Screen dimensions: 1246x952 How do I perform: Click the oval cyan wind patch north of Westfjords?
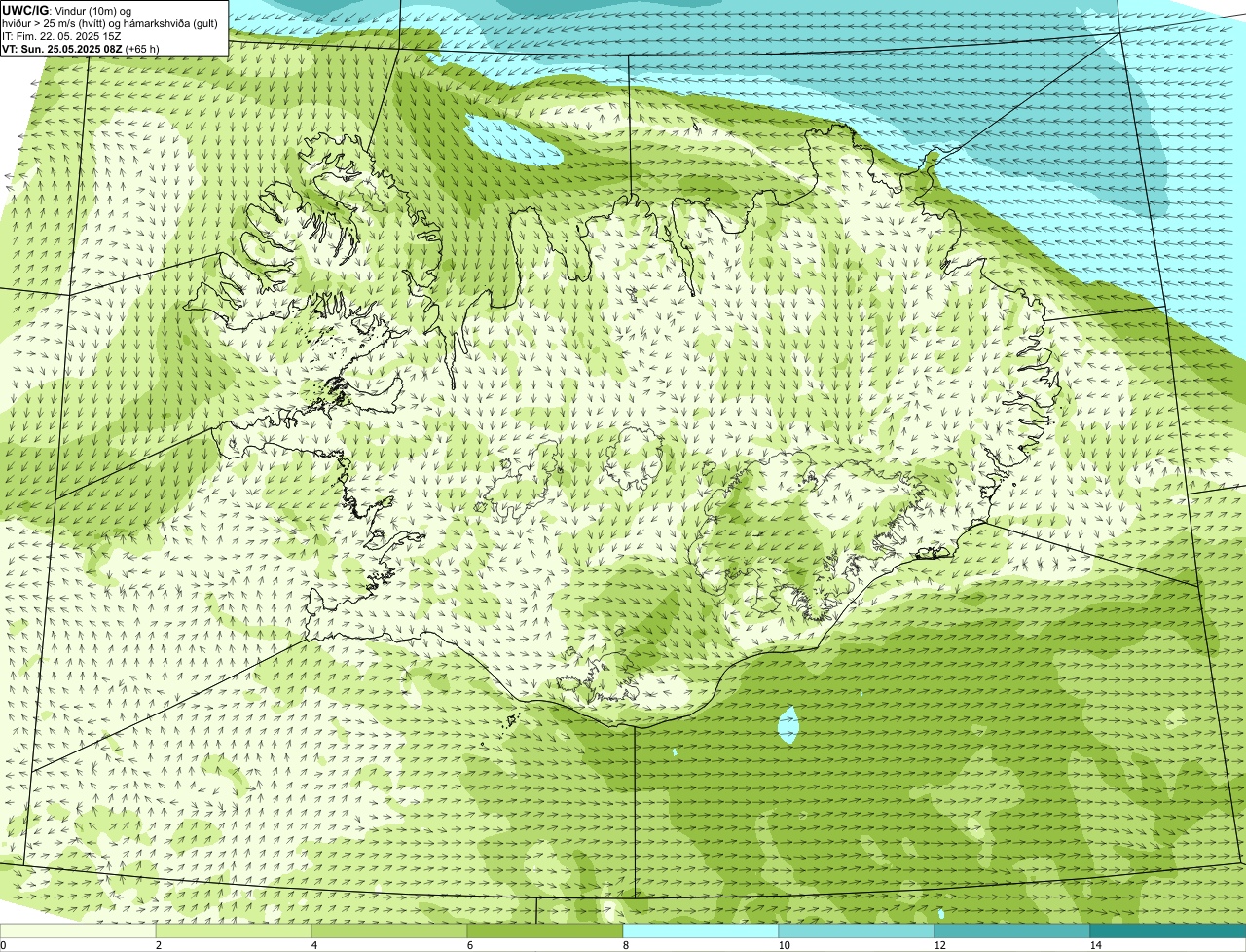pos(513,139)
